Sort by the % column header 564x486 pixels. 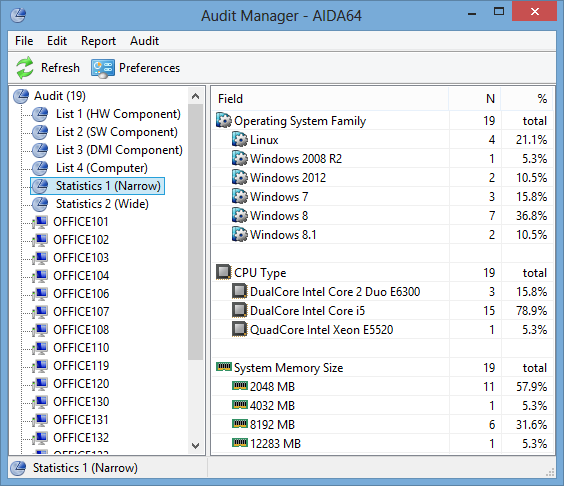pyautogui.click(x=527, y=99)
